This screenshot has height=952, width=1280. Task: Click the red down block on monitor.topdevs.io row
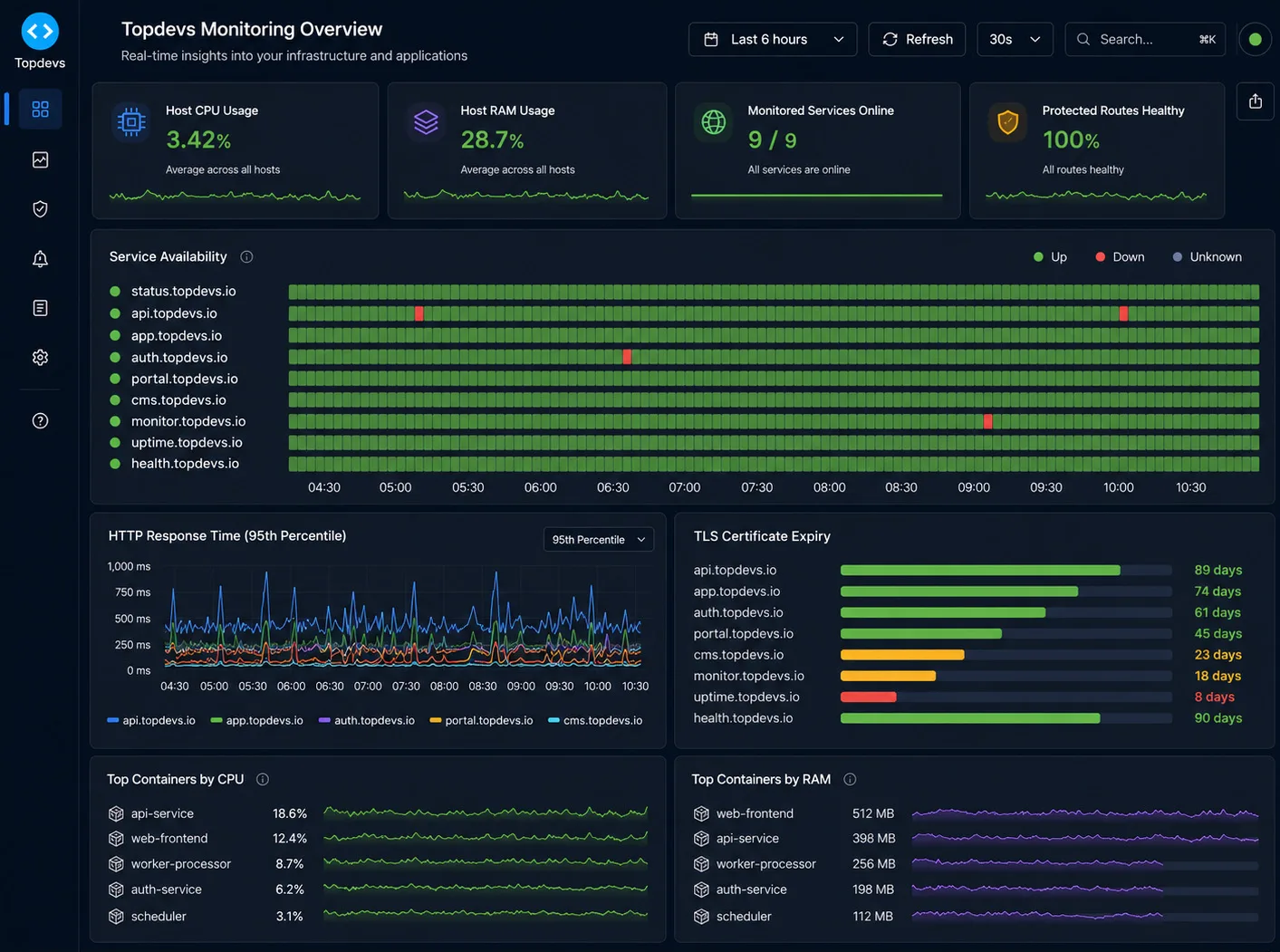tap(987, 421)
